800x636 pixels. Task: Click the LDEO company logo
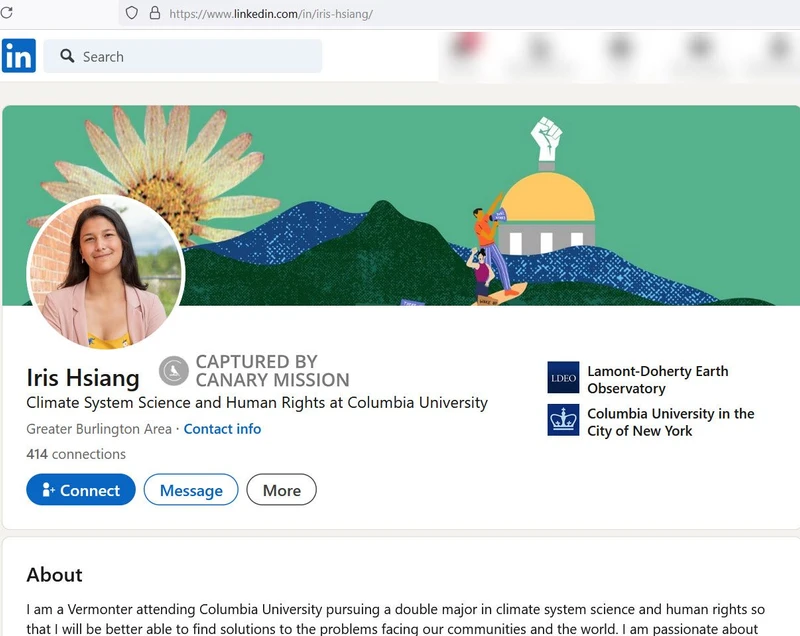click(563, 378)
